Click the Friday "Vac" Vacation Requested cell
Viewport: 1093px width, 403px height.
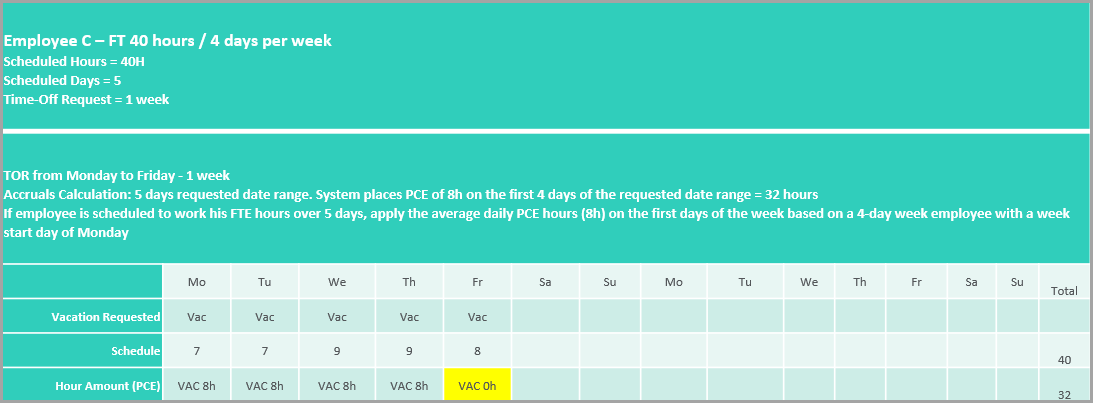click(x=477, y=317)
